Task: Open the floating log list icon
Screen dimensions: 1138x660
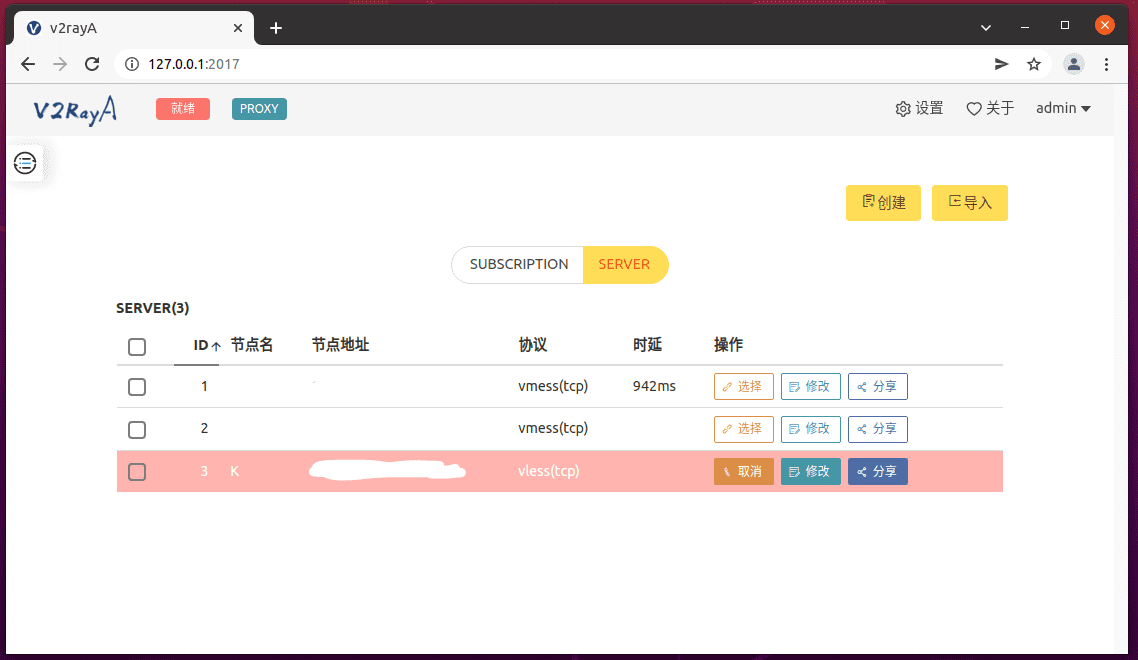Action: click(25, 163)
